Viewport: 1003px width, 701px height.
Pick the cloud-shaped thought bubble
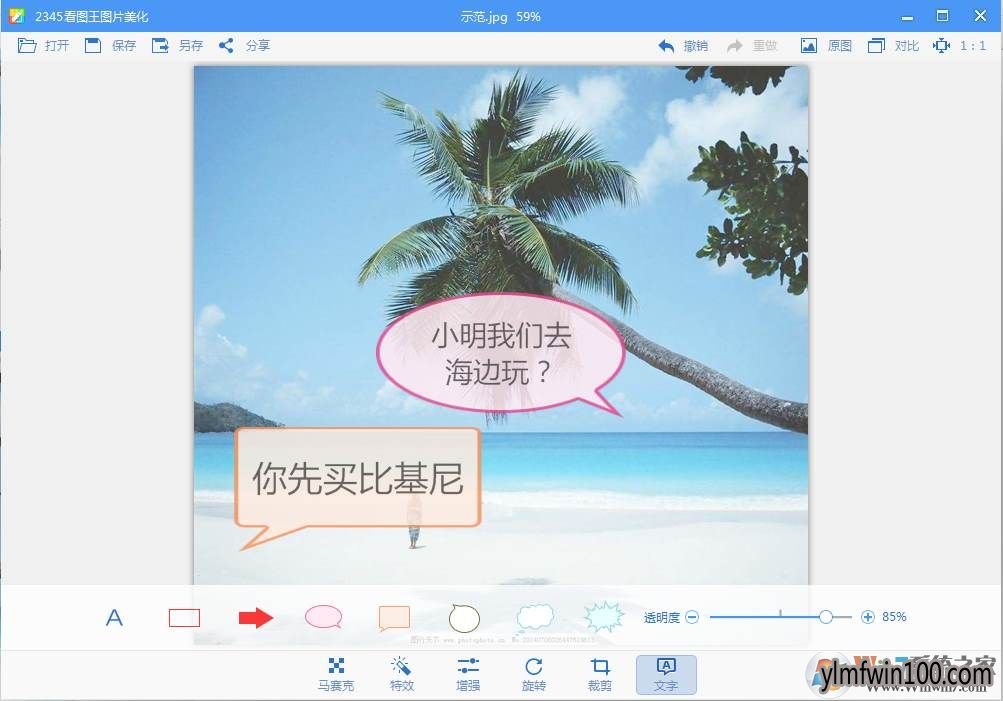[x=535, y=618]
